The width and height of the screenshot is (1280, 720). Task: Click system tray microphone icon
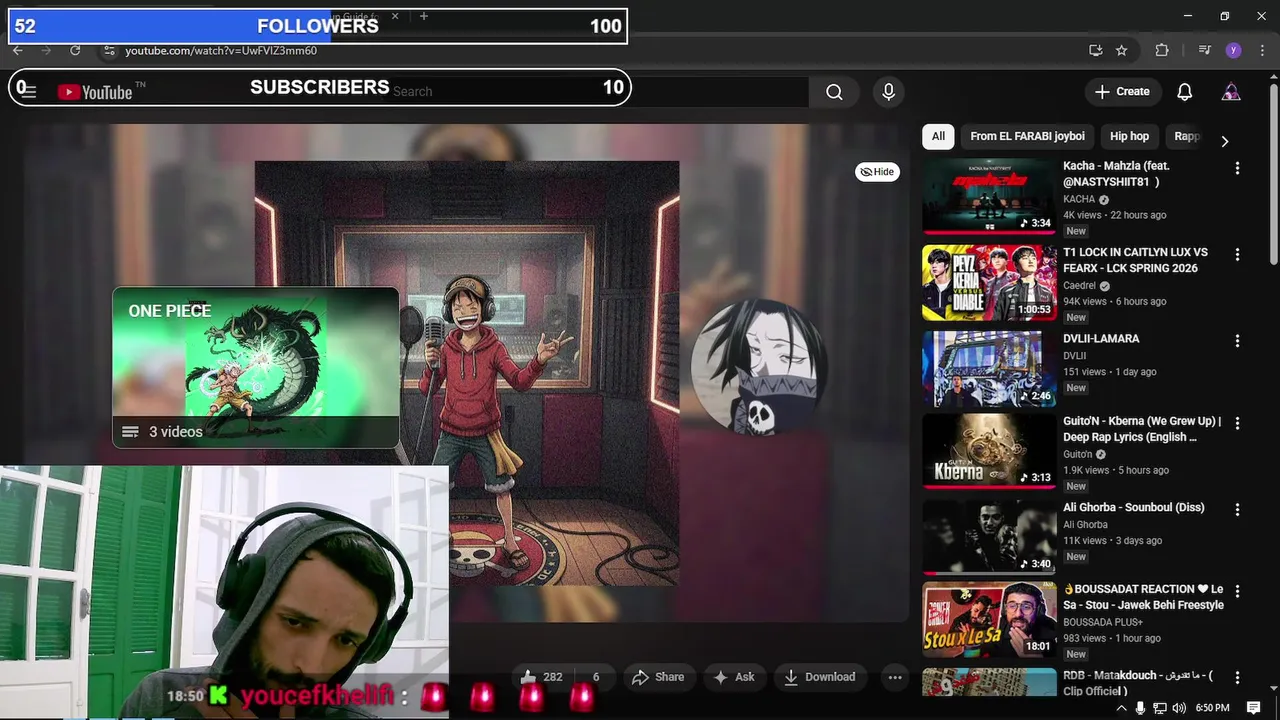(x=1140, y=708)
